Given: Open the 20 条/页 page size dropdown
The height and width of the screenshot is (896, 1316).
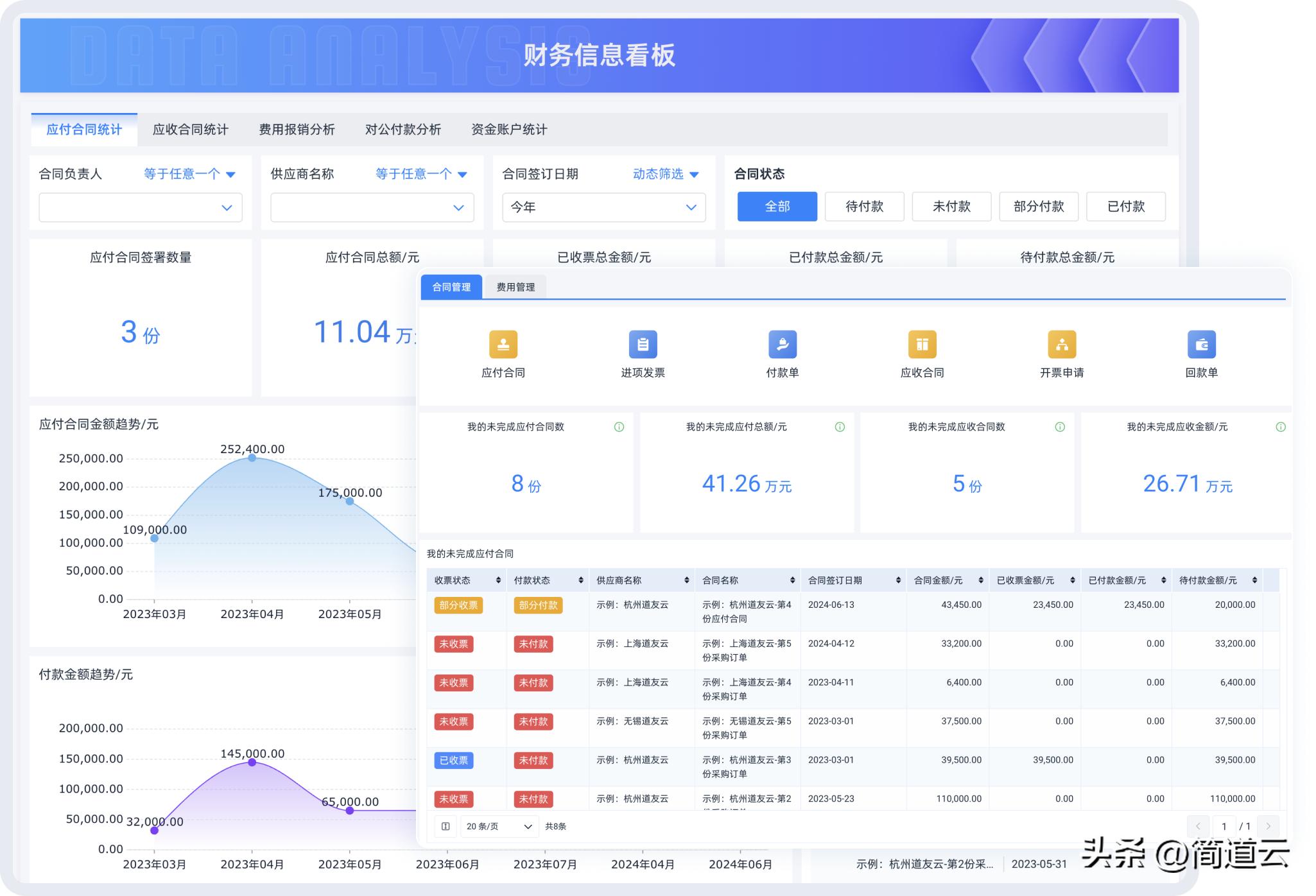Looking at the screenshot, I should click(499, 827).
